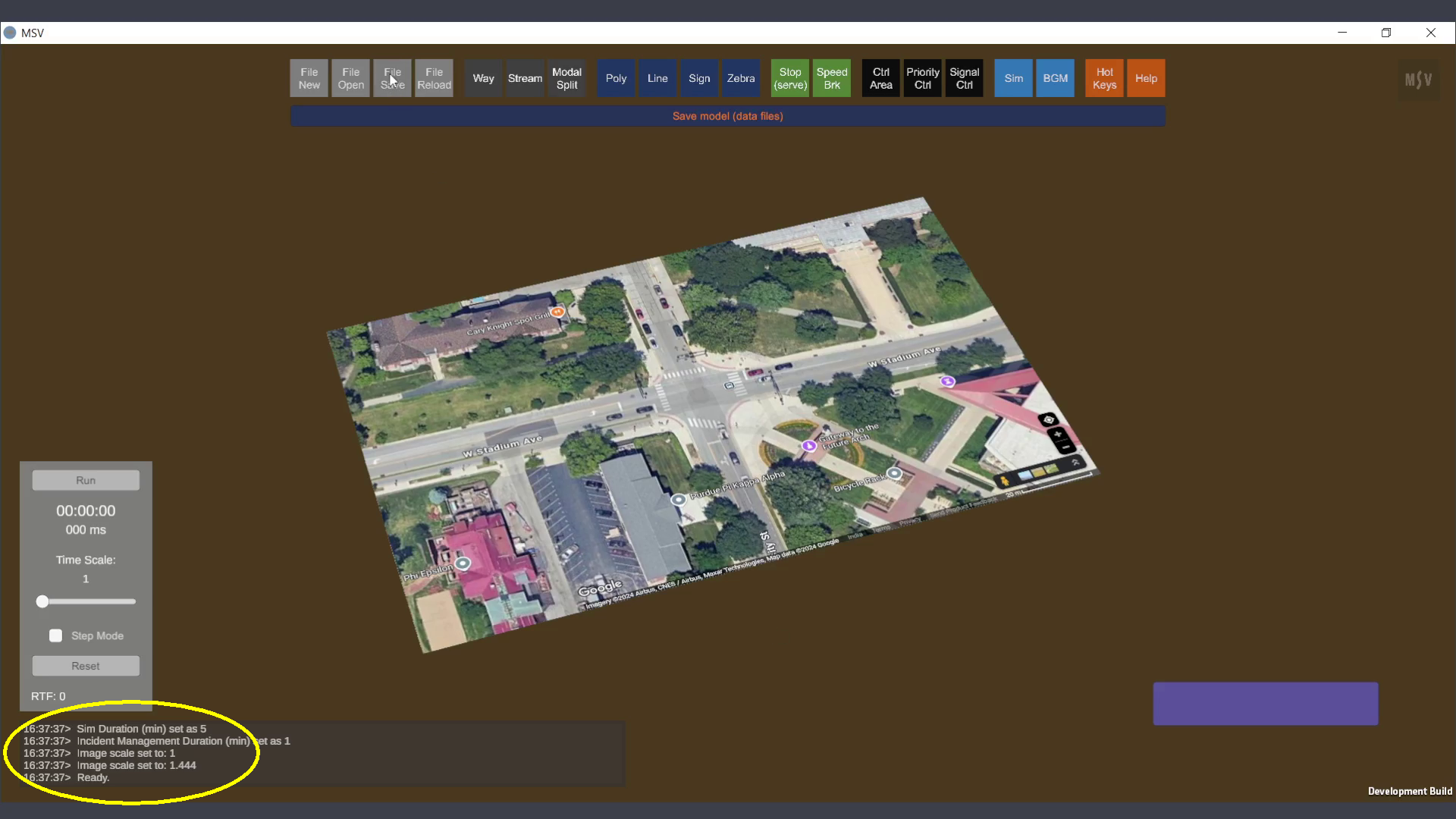Pick the Sign tool
Screen dimensions: 1456x819
699,78
